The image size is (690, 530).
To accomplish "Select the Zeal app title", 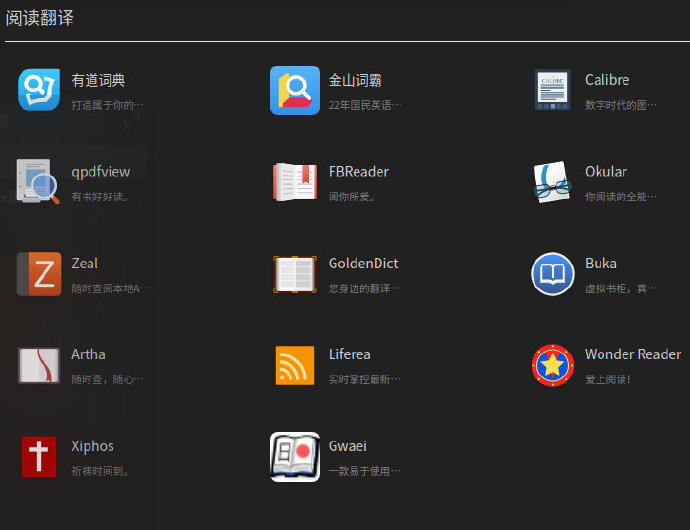I will point(84,263).
